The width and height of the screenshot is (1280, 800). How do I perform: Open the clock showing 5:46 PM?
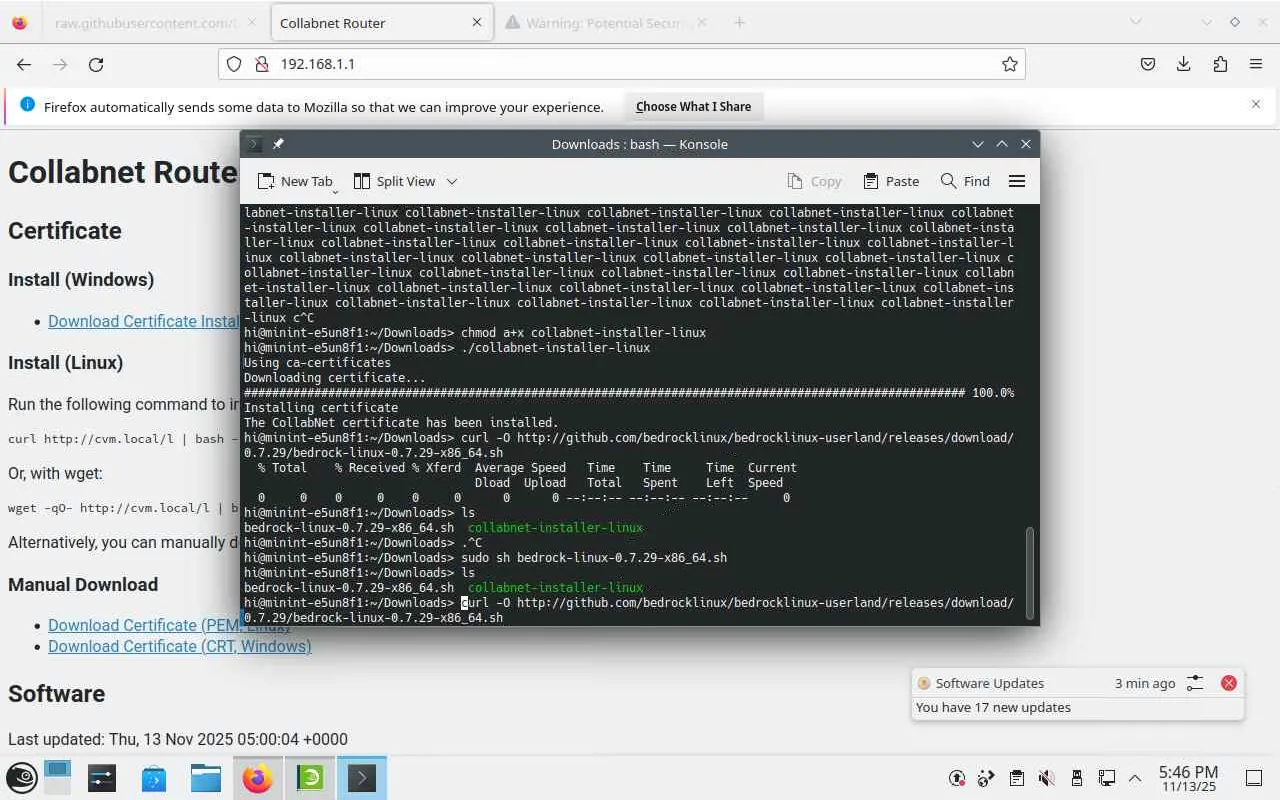[1188, 778]
